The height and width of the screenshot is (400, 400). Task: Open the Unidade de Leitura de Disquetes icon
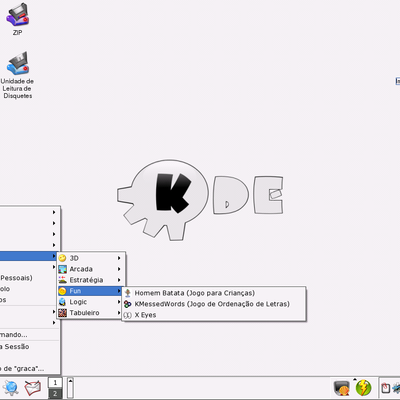[x=17, y=75]
